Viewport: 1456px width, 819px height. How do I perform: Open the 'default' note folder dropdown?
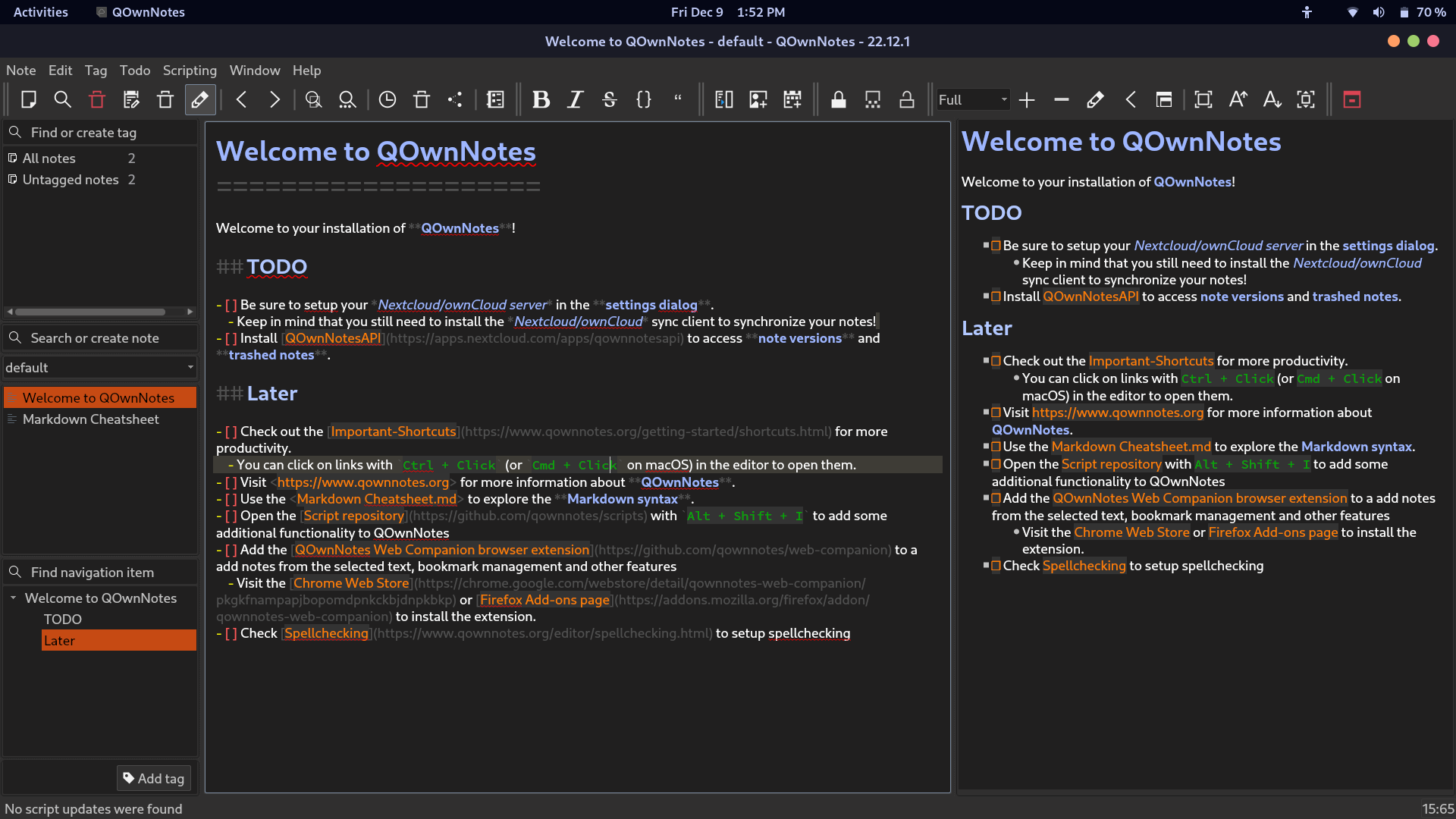99,367
